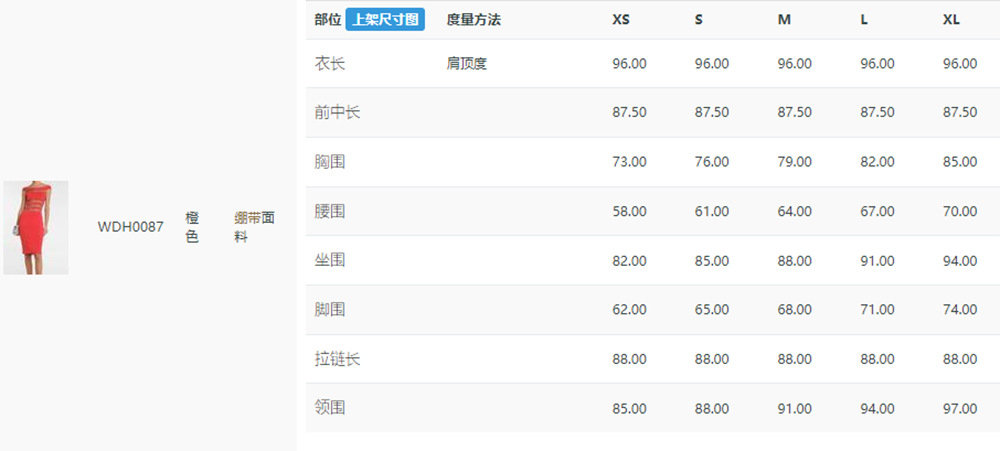This screenshot has width=1000, height=451.
Task: Click the 橙色 color label
Action: coord(193,228)
